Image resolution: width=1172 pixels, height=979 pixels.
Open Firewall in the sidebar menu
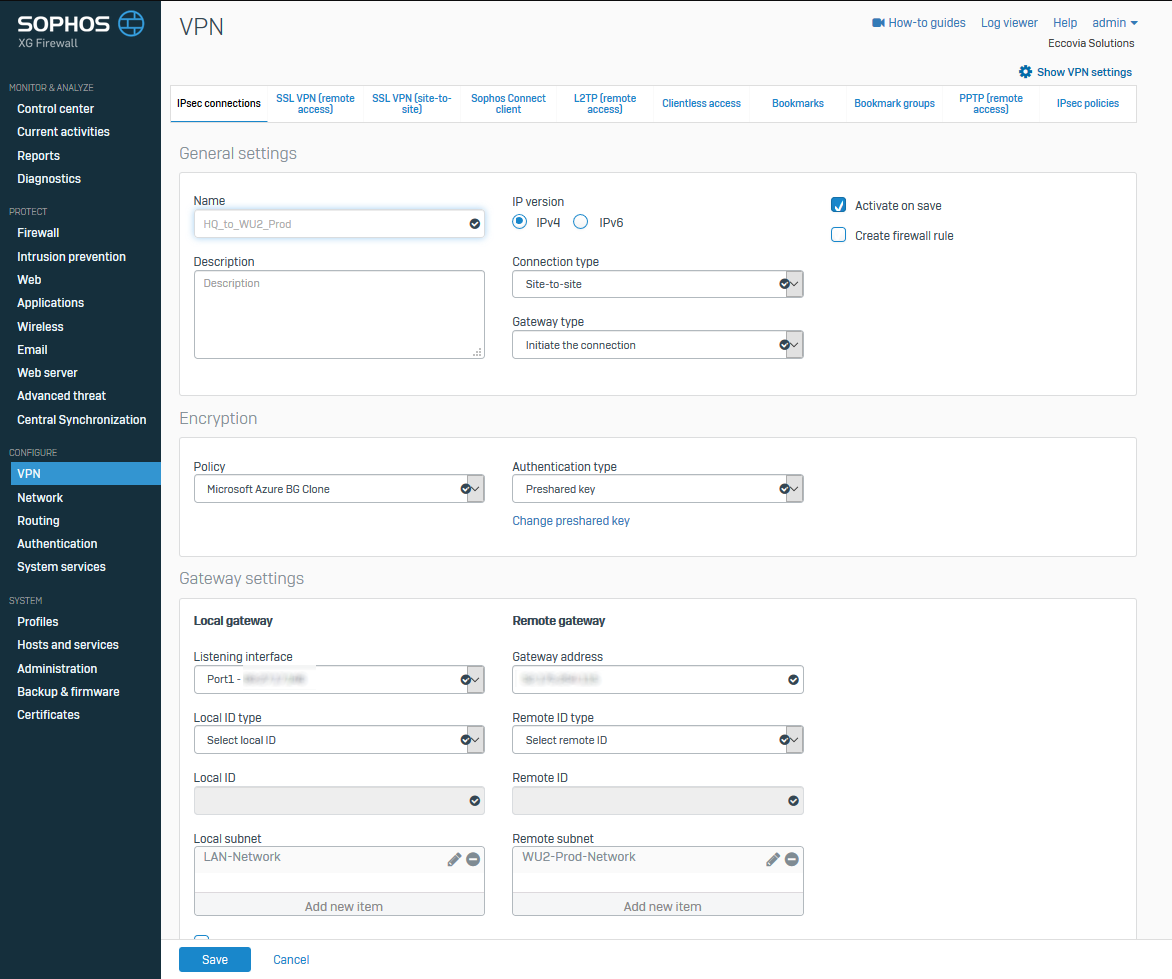click(x=38, y=233)
